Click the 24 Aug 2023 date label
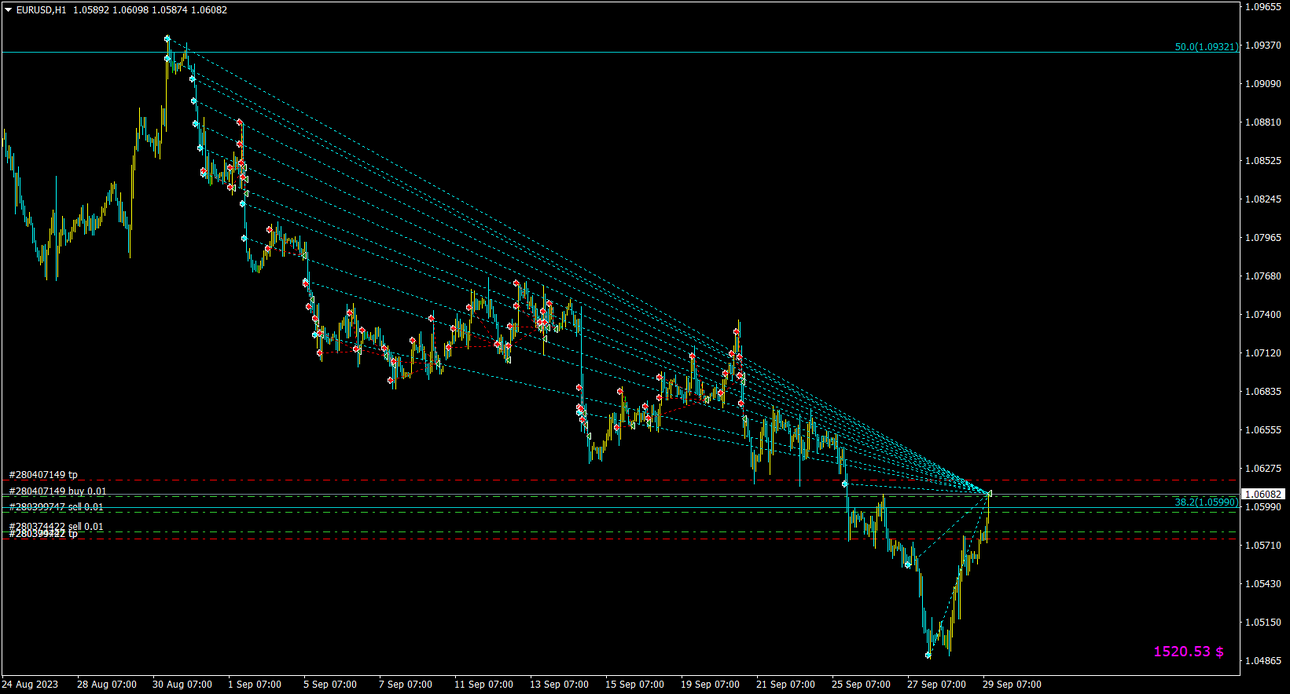 30,685
